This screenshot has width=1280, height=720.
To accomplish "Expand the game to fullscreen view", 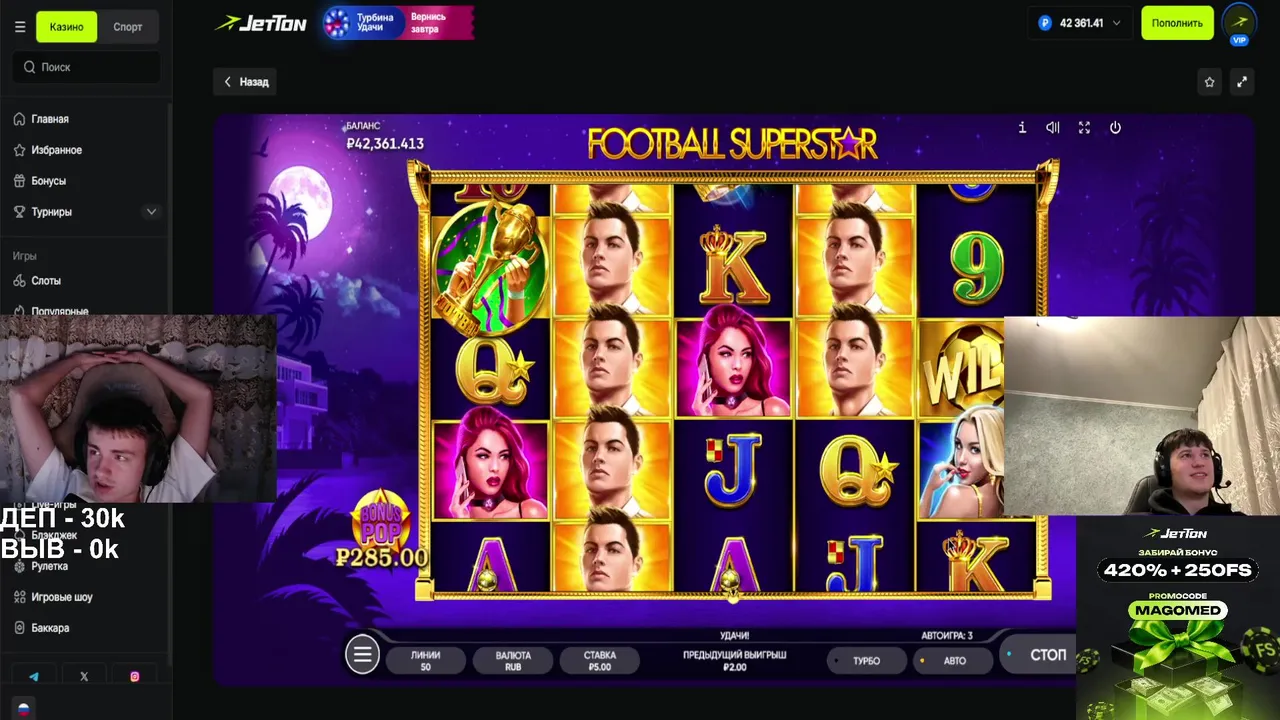I will click(1241, 82).
